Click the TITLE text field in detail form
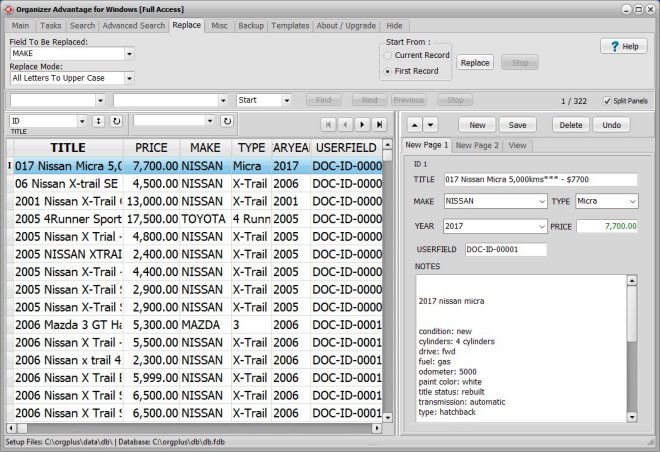Viewport: 660px width, 452px height. click(x=540, y=180)
